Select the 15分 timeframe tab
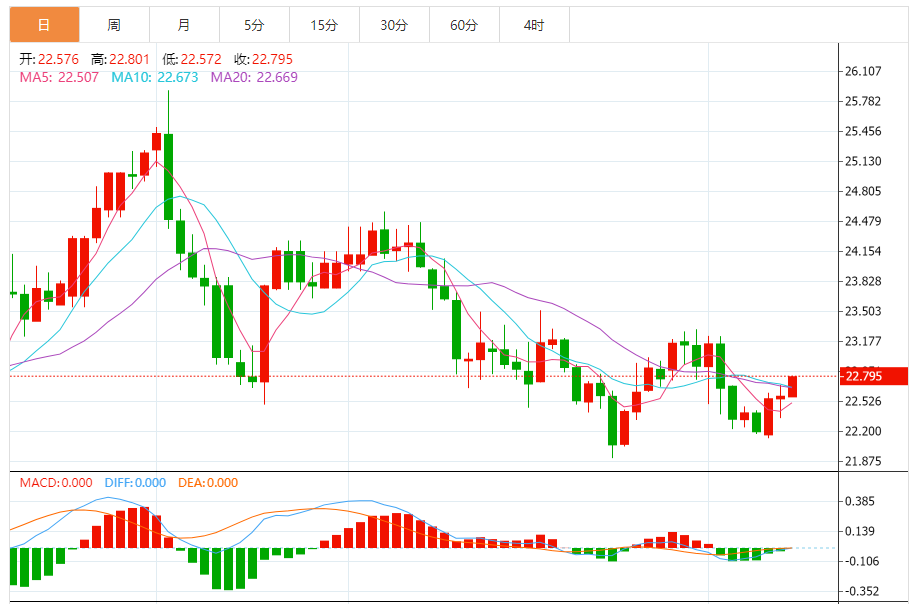Viewport: 914px width, 604px height. (324, 25)
